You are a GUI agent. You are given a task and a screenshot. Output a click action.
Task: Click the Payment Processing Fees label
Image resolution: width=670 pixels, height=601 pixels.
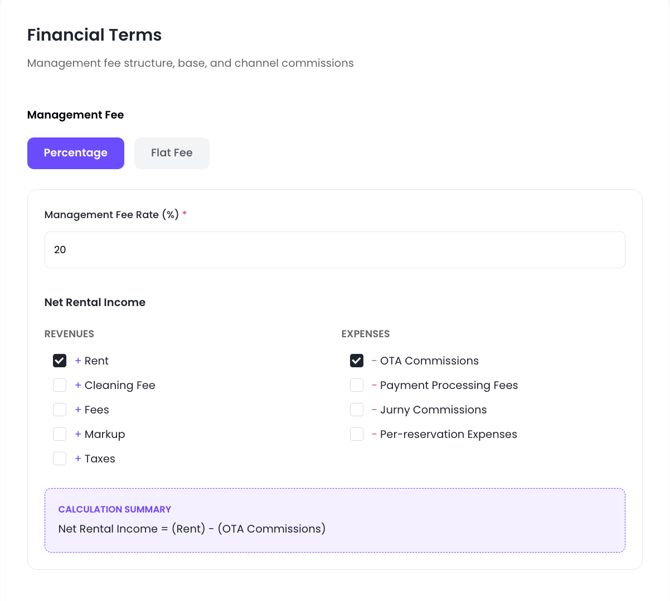[x=449, y=385]
